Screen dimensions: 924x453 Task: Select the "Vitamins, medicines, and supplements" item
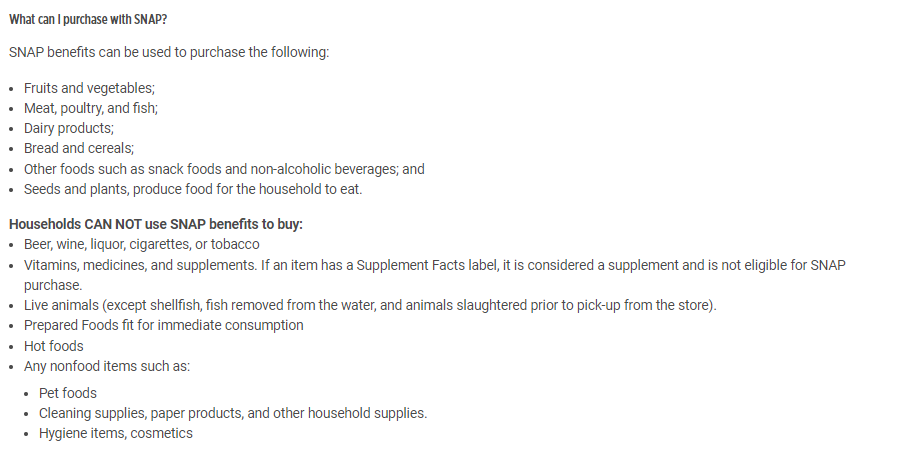[x=140, y=265]
